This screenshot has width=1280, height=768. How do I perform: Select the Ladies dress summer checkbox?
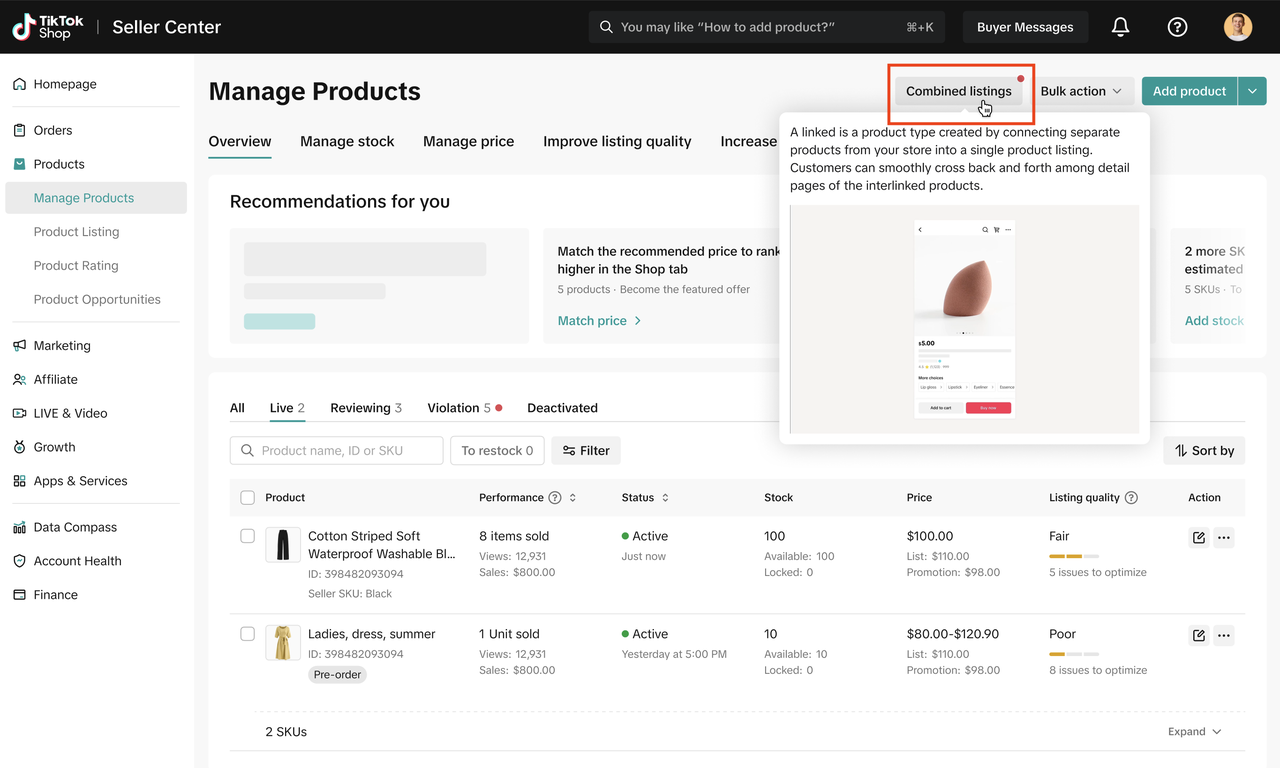point(248,634)
